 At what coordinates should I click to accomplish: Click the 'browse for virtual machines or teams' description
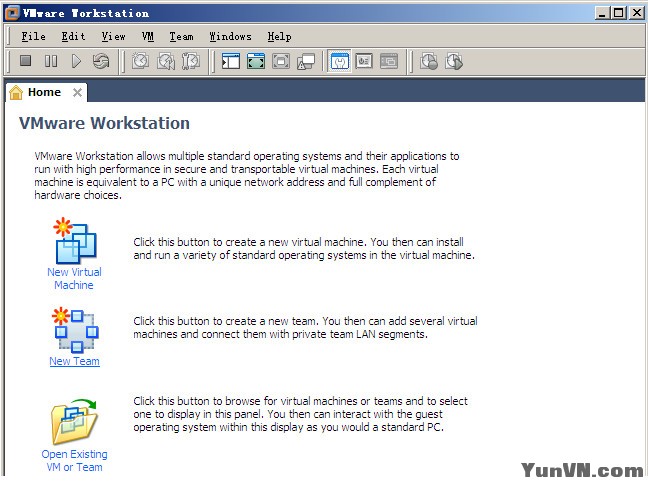point(300,414)
